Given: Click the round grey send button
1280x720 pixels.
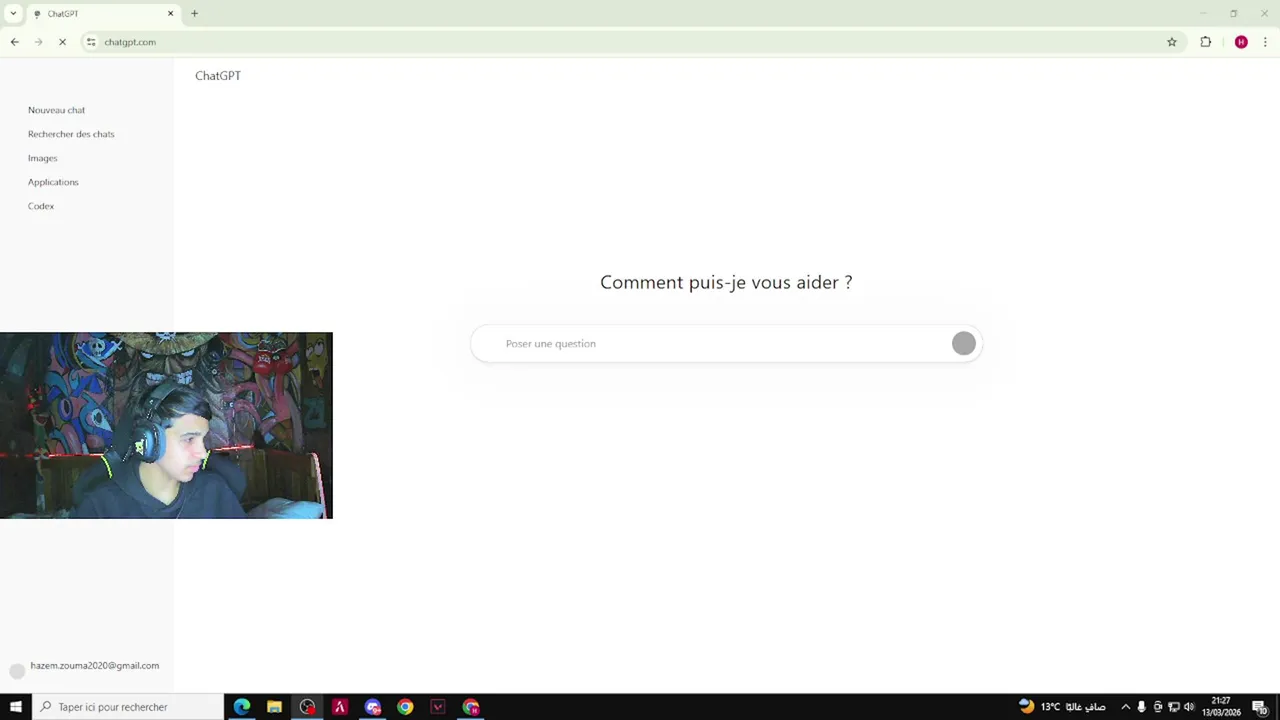Looking at the screenshot, I should [964, 344].
